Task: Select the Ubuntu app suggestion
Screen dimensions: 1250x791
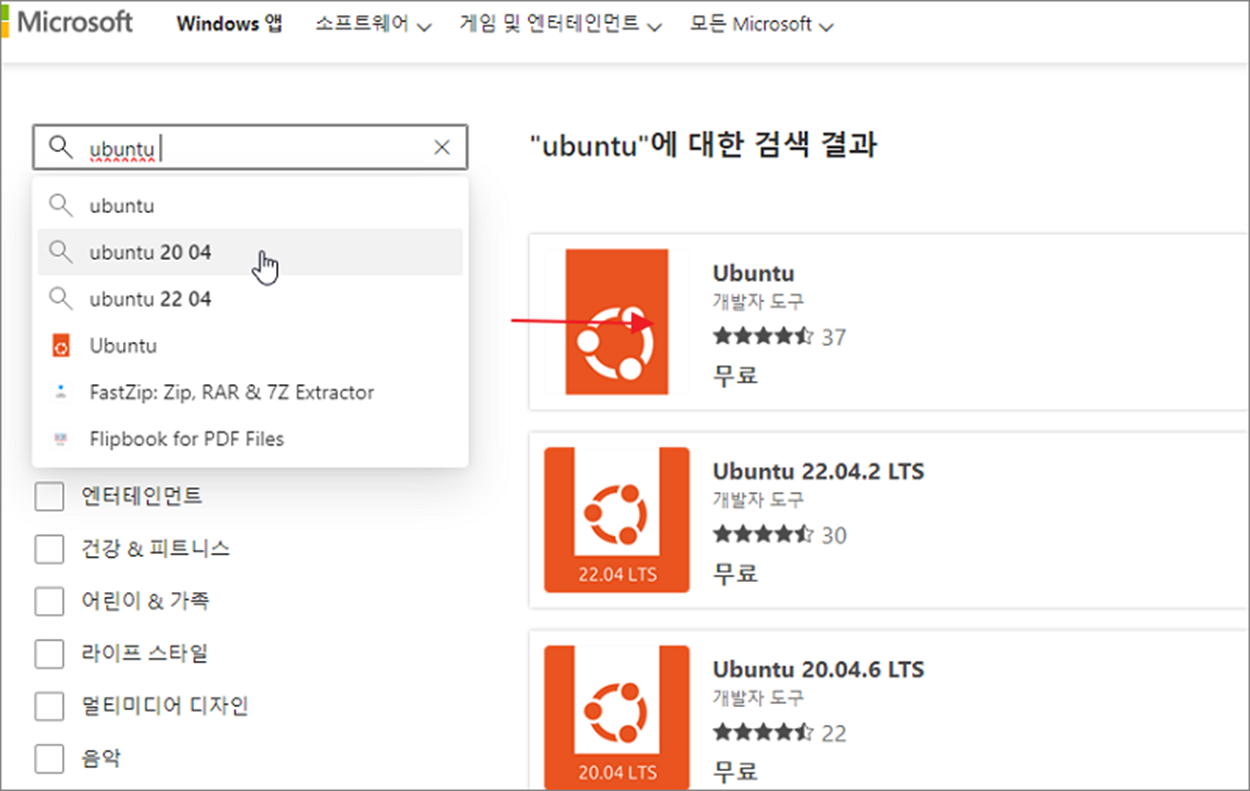Action: point(250,346)
